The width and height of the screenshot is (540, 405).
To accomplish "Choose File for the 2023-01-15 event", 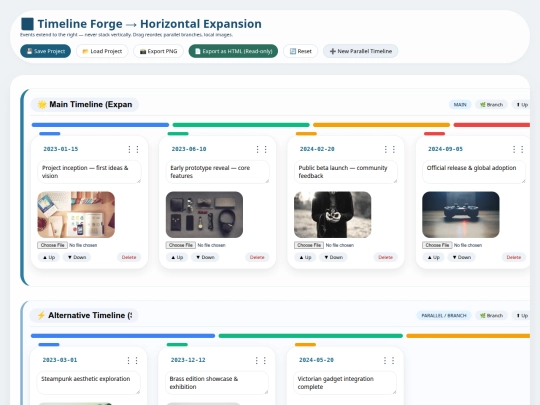I will [x=52, y=245].
